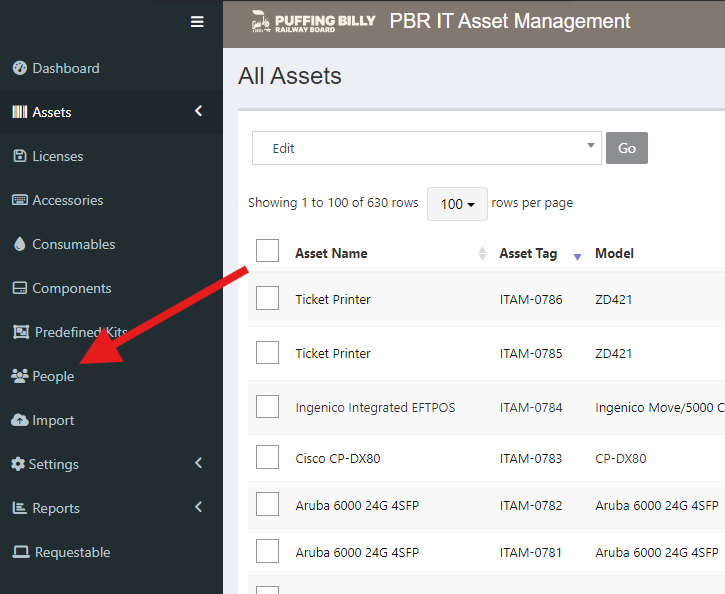This screenshot has height=594, width=725.
Task: Click the Settings gear icon
Action: pyautogui.click(x=18, y=464)
